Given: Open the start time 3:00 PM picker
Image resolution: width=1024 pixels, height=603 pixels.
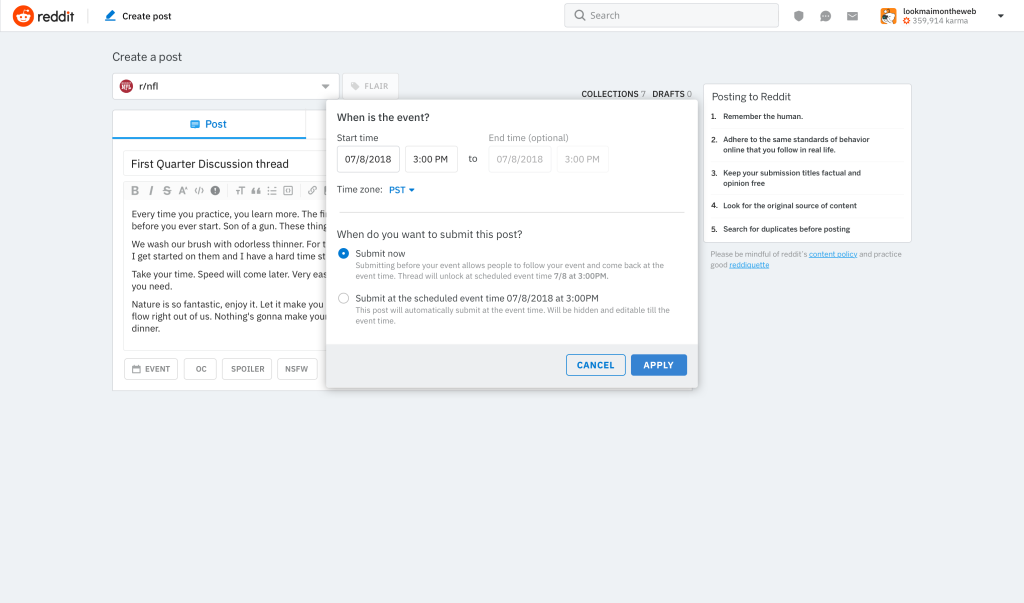Looking at the screenshot, I should point(431,159).
